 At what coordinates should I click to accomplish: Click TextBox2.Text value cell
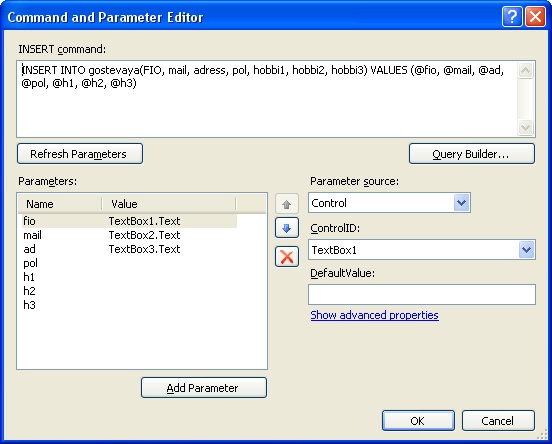144,235
